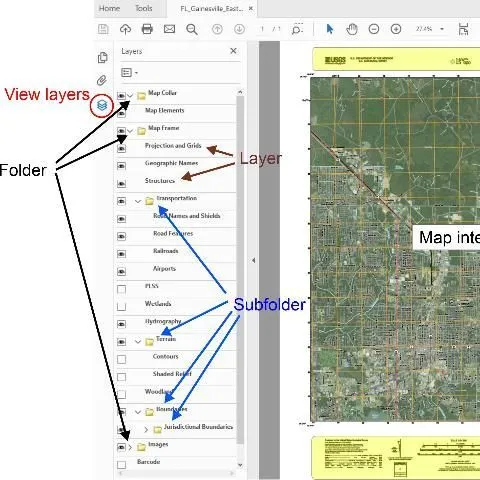Collapse the Map Frame folder chevron

click(130, 131)
